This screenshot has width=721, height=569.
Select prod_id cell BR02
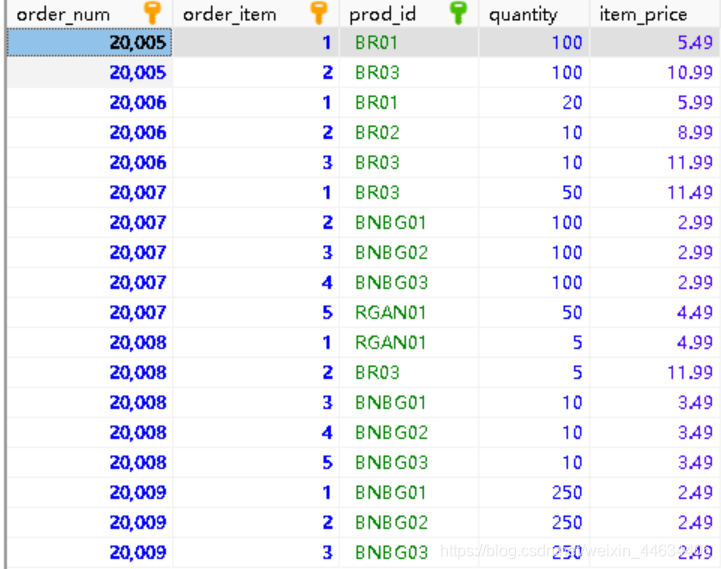pos(409,132)
